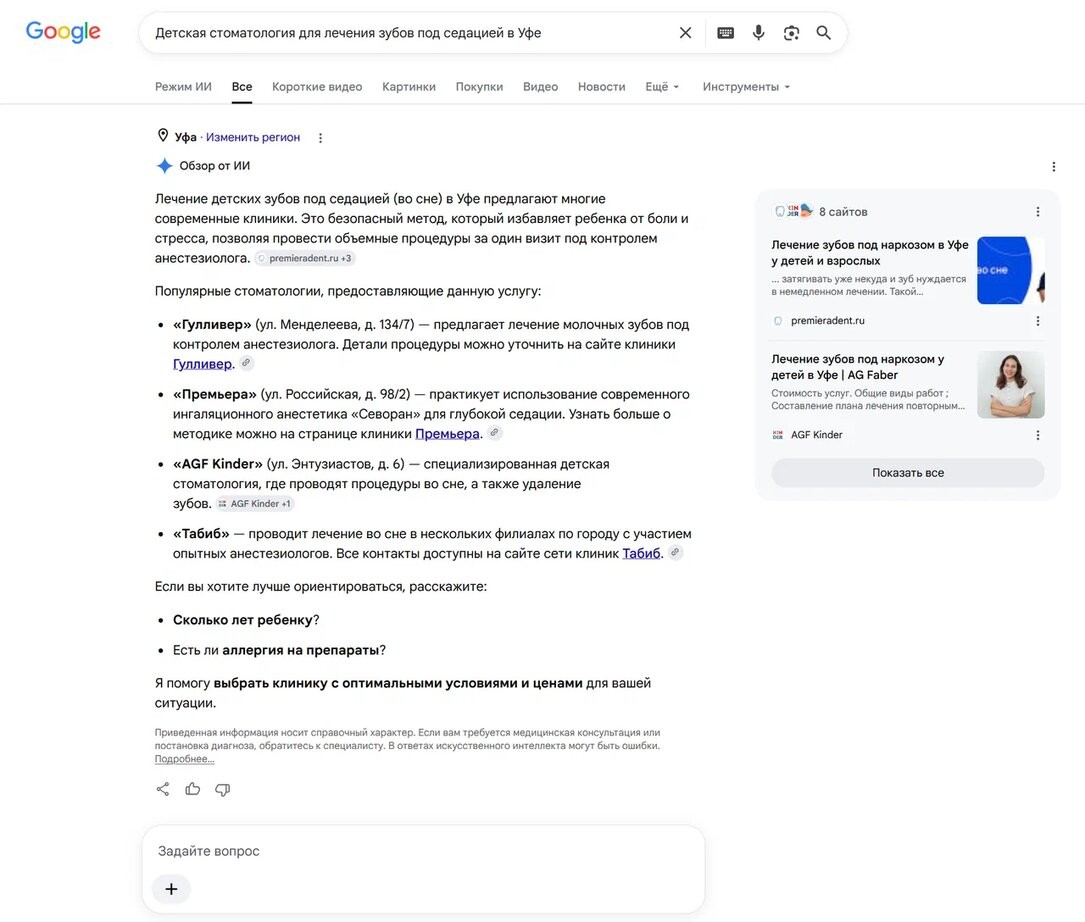Open the Картинки tab
This screenshot has width=1085, height=922.
(x=409, y=87)
